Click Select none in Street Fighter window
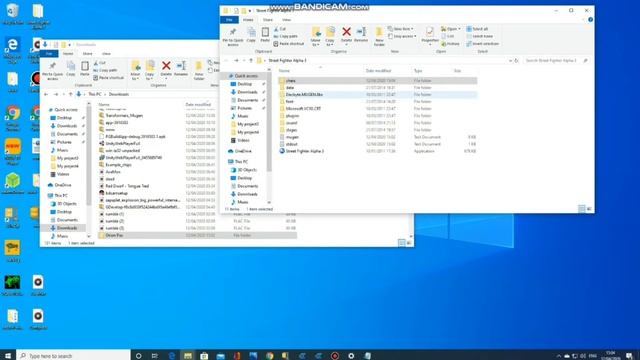 click(x=480, y=36)
